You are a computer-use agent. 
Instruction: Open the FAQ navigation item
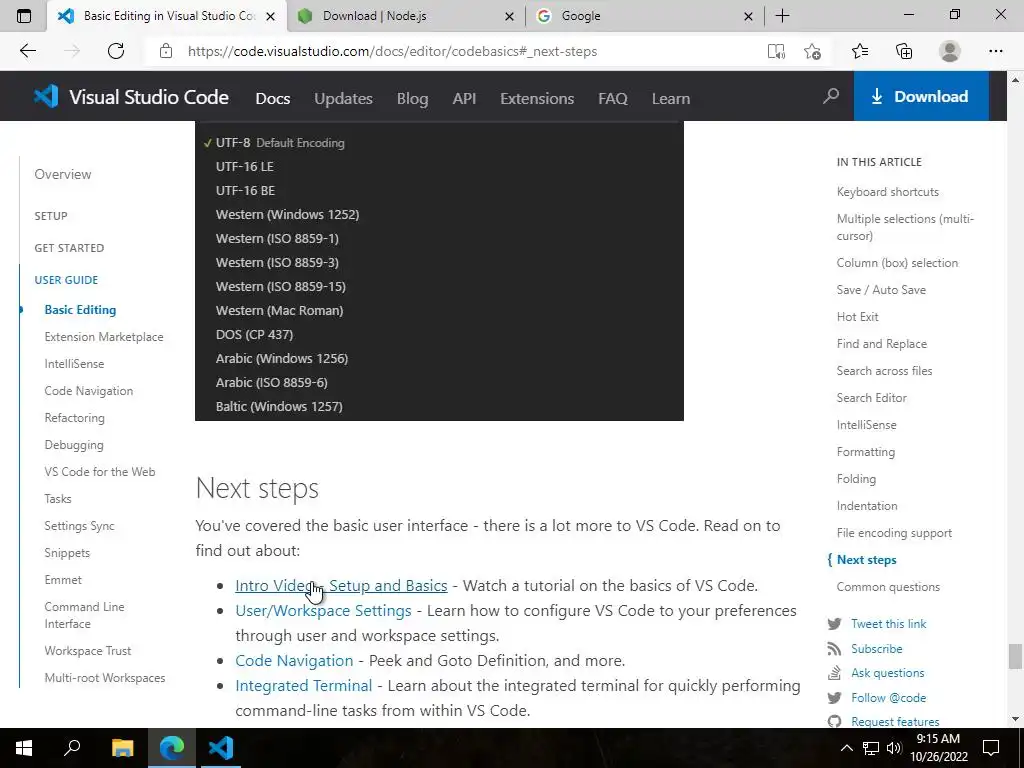pos(613,98)
